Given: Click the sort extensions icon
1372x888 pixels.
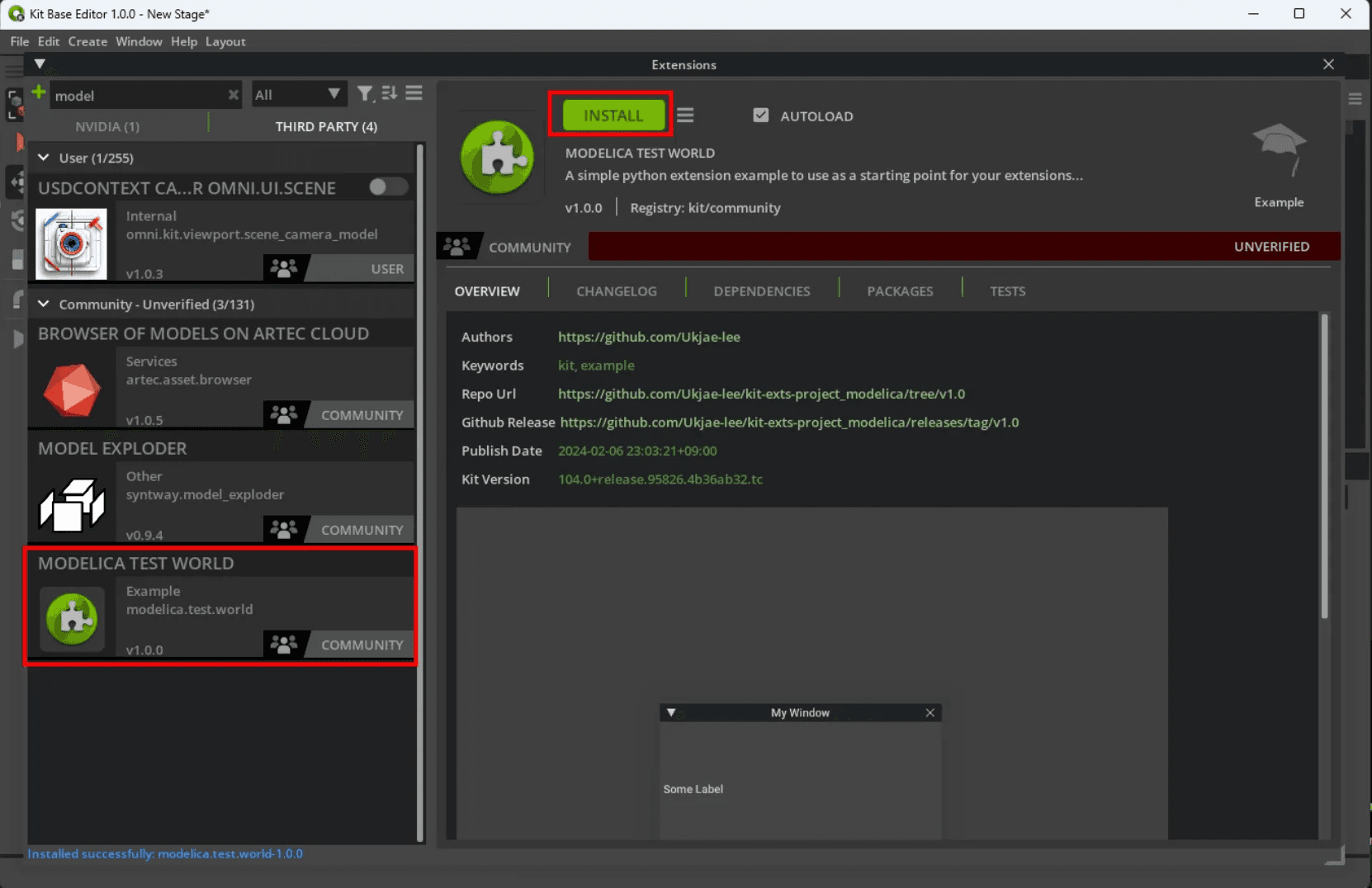Looking at the screenshot, I should pos(390,93).
